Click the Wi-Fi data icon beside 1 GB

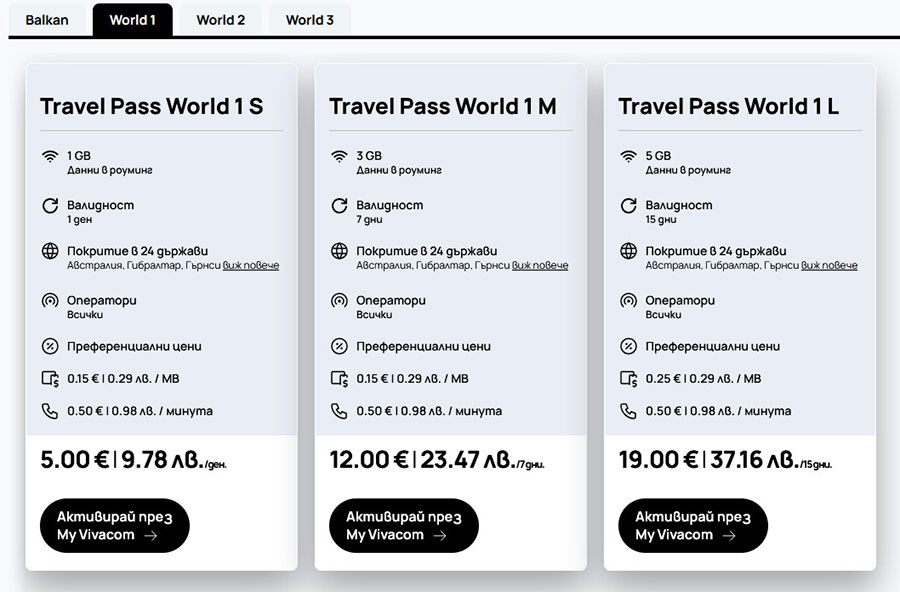tap(50, 156)
